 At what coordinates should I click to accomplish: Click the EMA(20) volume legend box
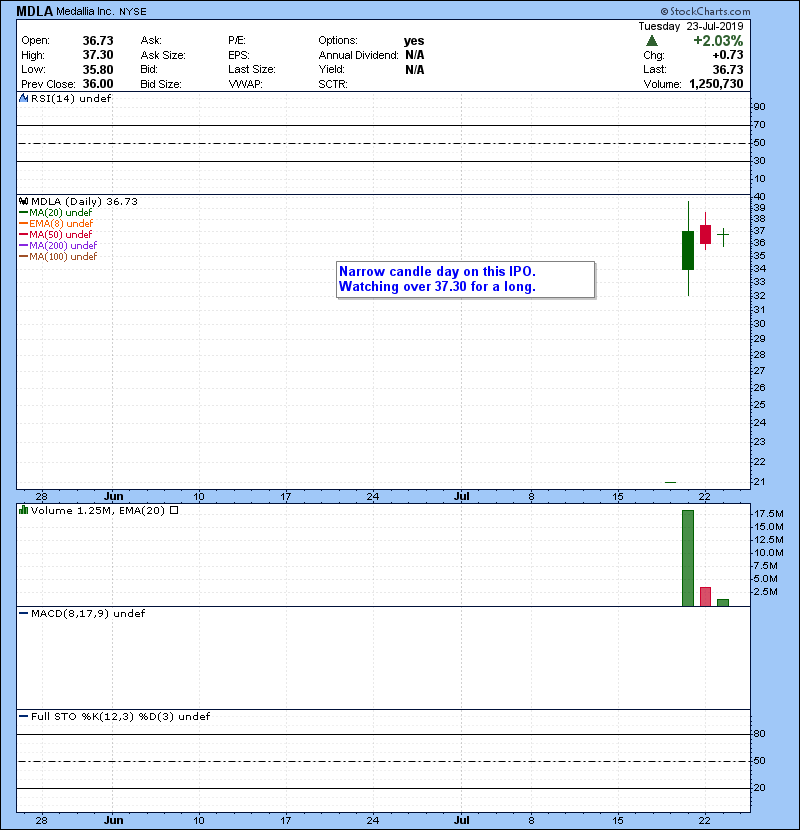(174, 510)
